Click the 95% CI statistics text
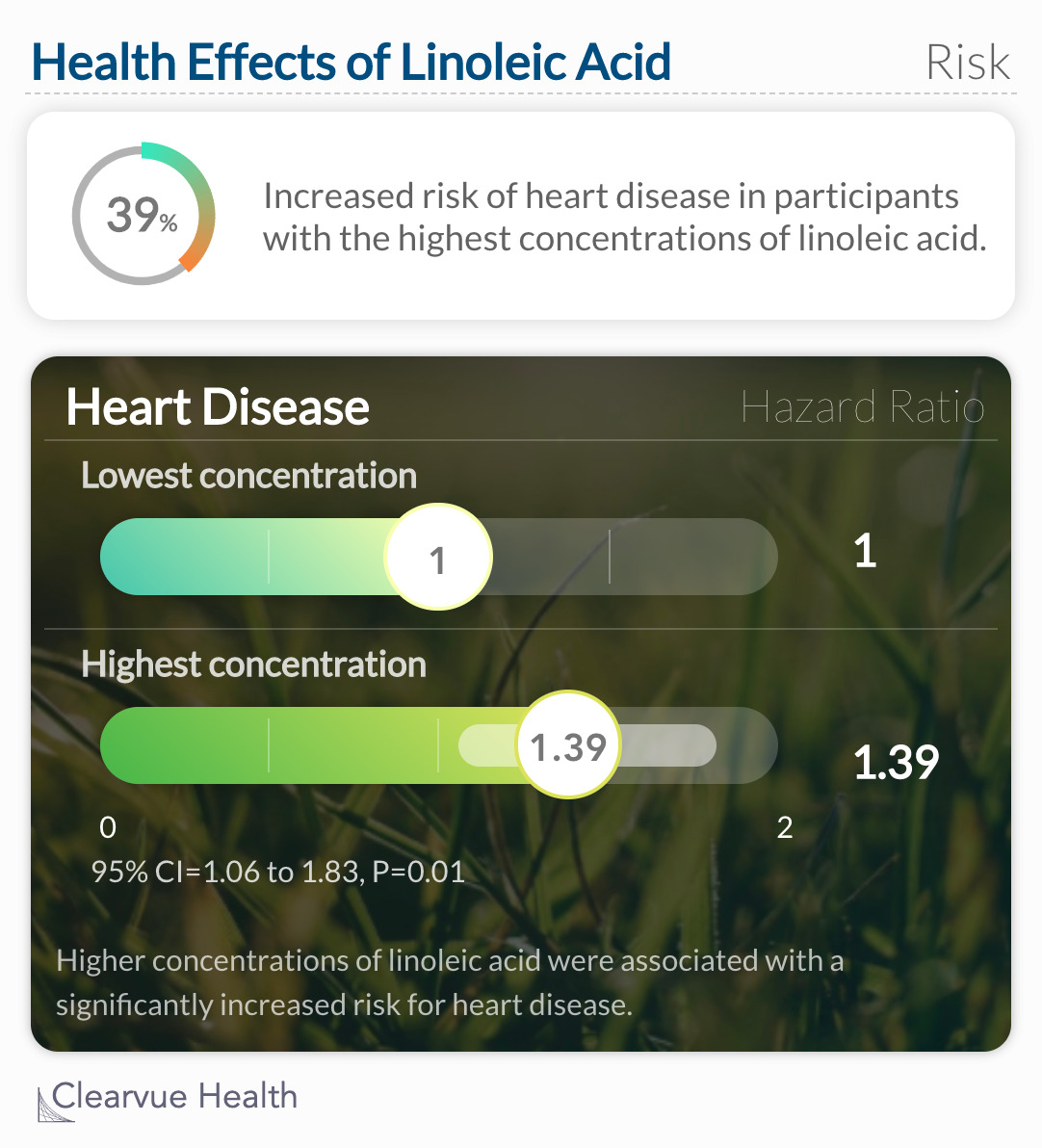 coord(278,872)
